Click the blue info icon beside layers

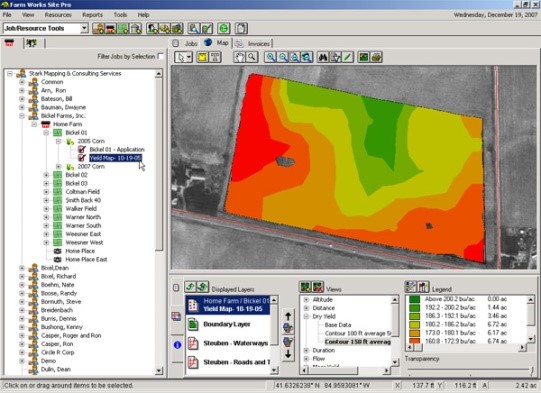177,345
